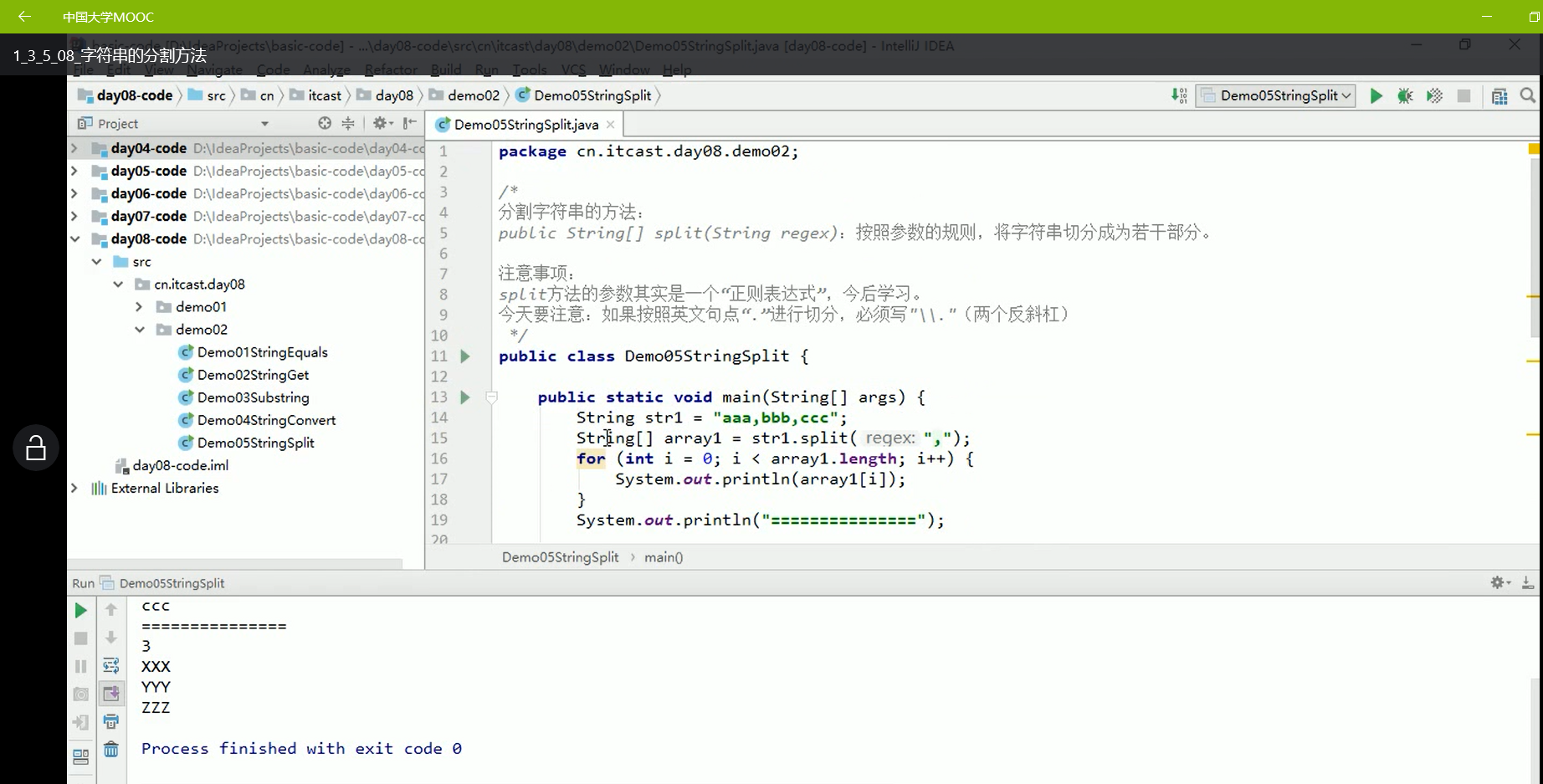The width and height of the screenshot is (1543, 784).
Task: Collapse the cn.itcast.day08 package
Action: (119, 284)
